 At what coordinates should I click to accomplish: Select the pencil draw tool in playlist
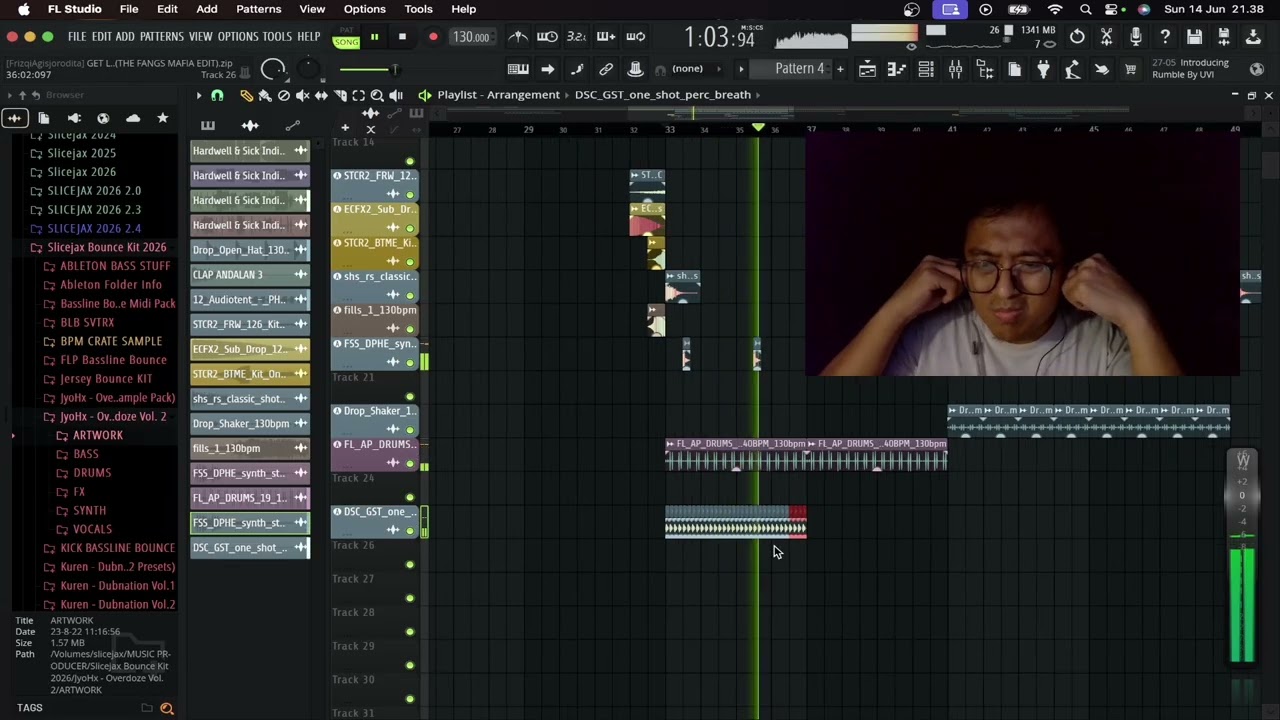coord(246,95)
